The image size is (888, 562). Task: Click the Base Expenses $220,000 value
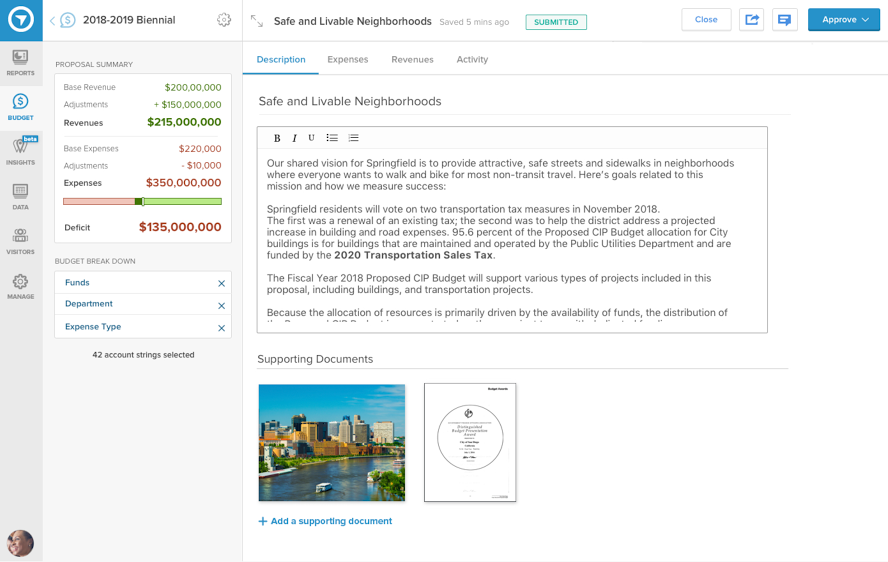point(200,148)
